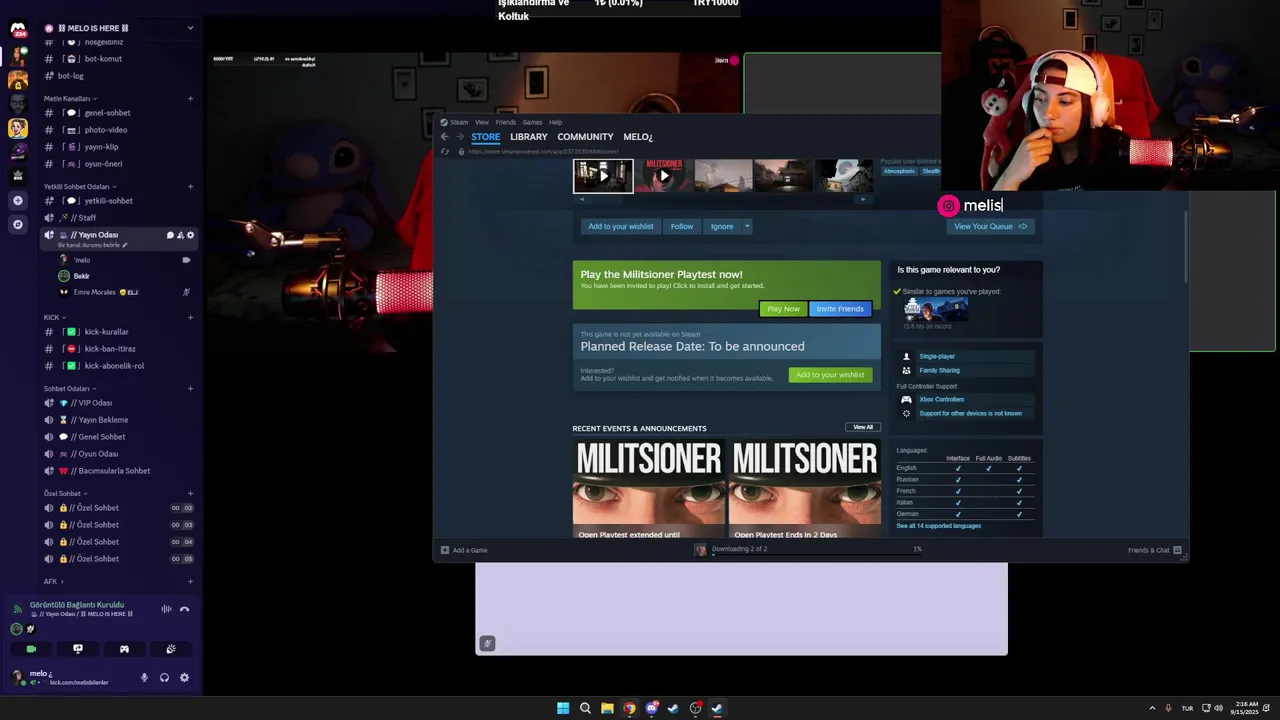
Task: Disconnect from the voice channel
Action: [184, 609]
